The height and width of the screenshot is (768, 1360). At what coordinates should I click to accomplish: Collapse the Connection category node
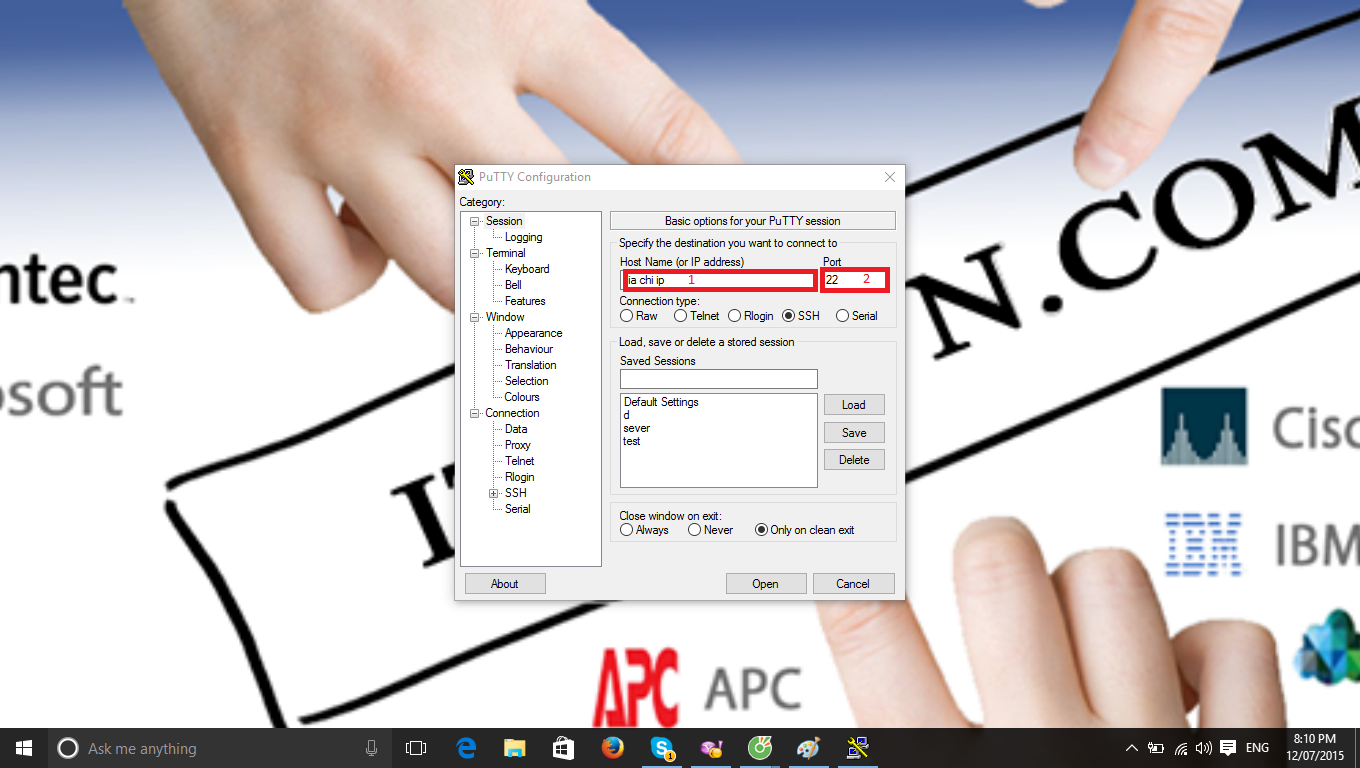coord(475,413)
